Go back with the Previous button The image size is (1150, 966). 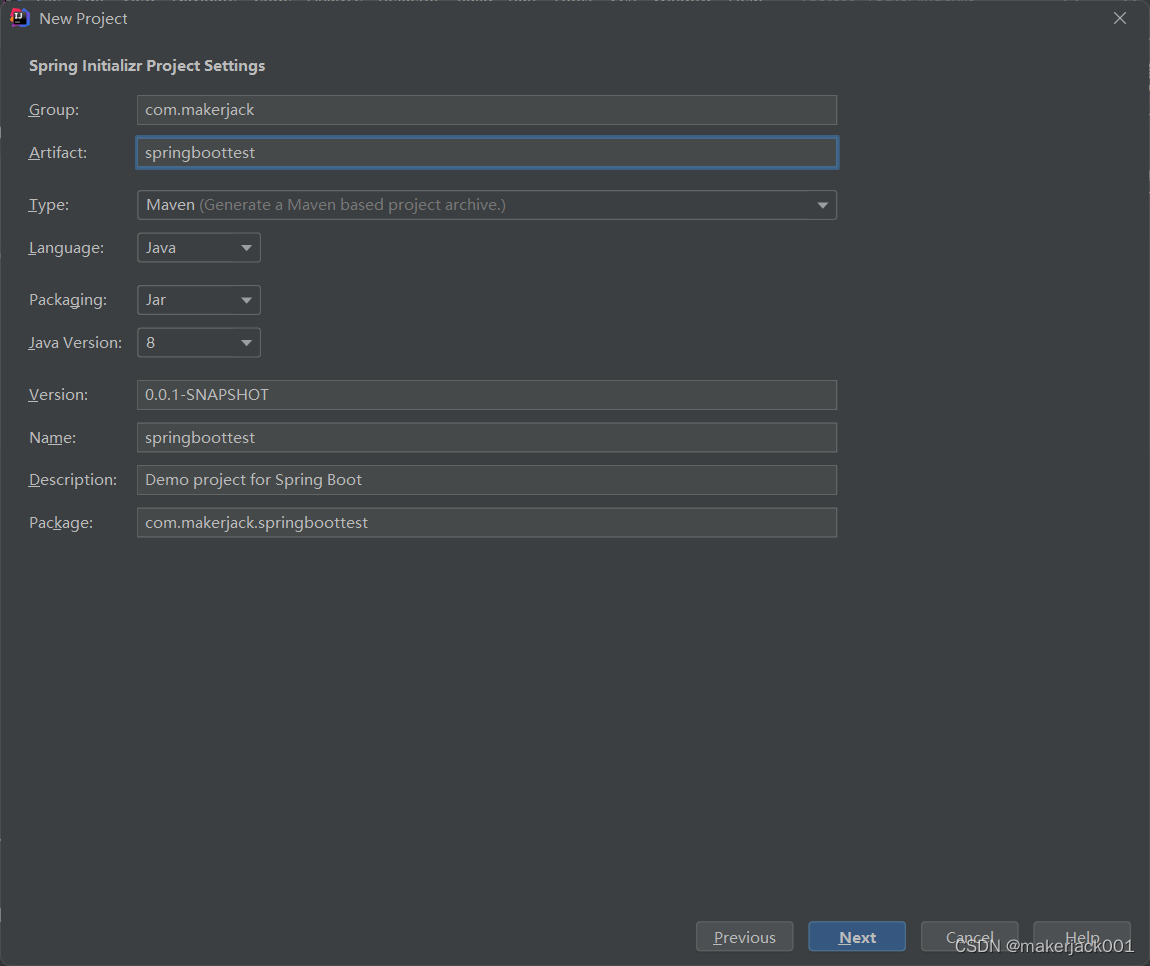[744, 937]
